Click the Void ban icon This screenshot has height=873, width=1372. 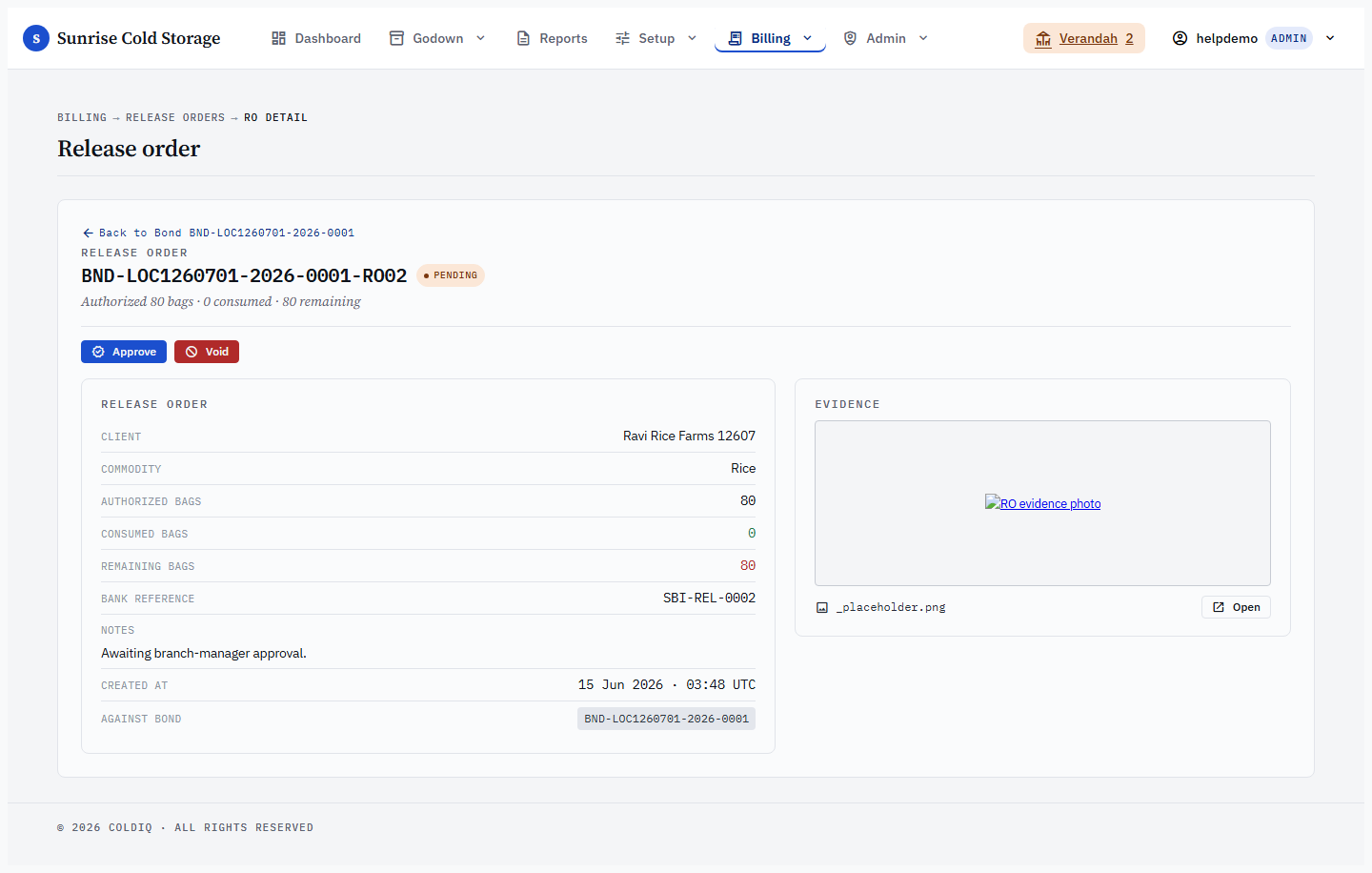point(192,352)
